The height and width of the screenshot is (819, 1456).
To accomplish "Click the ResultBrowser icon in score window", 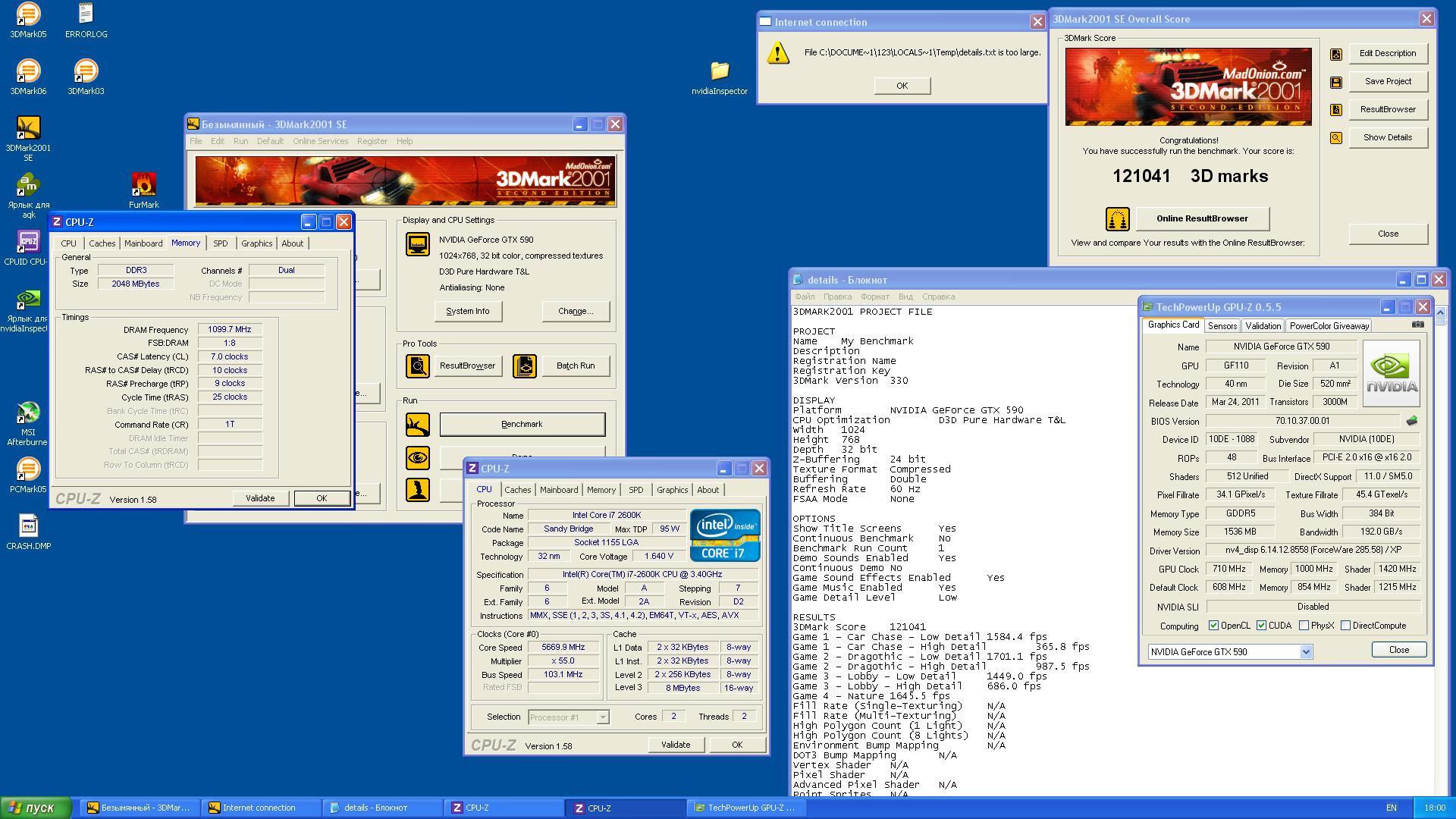I will (1336, 110).
